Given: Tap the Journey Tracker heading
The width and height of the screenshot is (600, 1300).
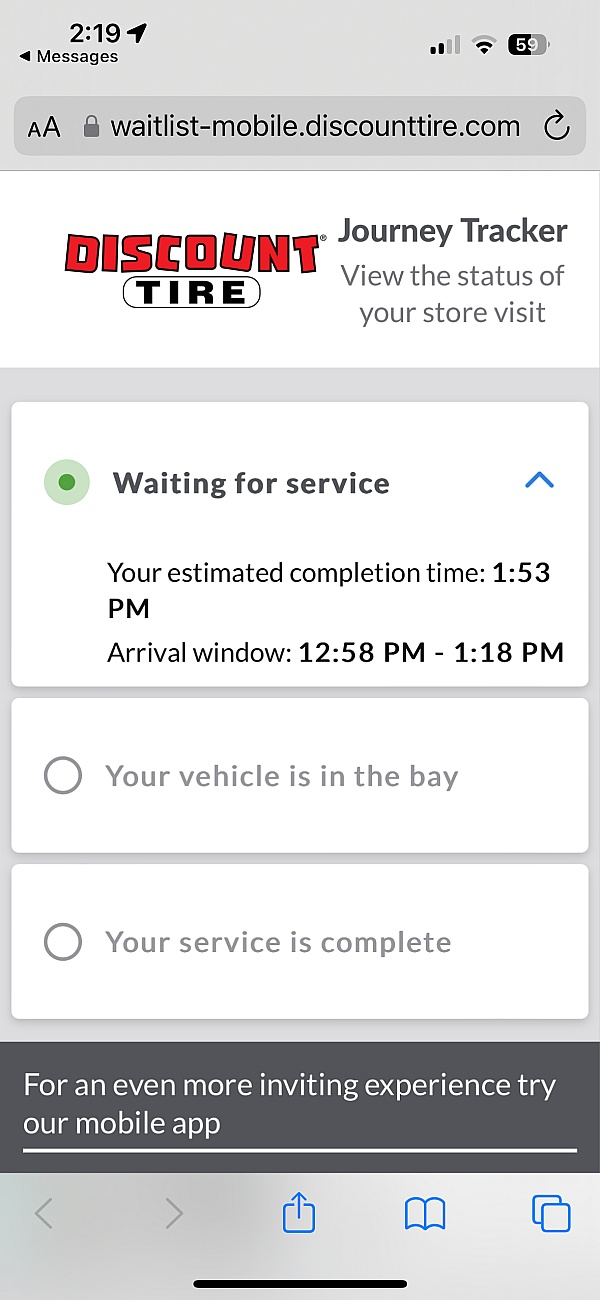Looking at the screenshot, I should (x=452, y=231).
